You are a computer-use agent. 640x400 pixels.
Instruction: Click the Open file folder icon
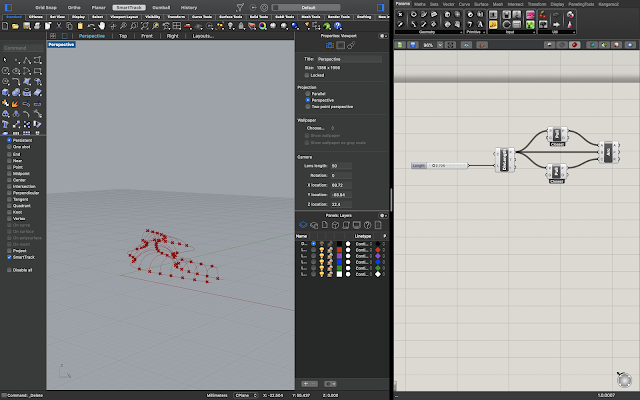click(x=16, y=26)
